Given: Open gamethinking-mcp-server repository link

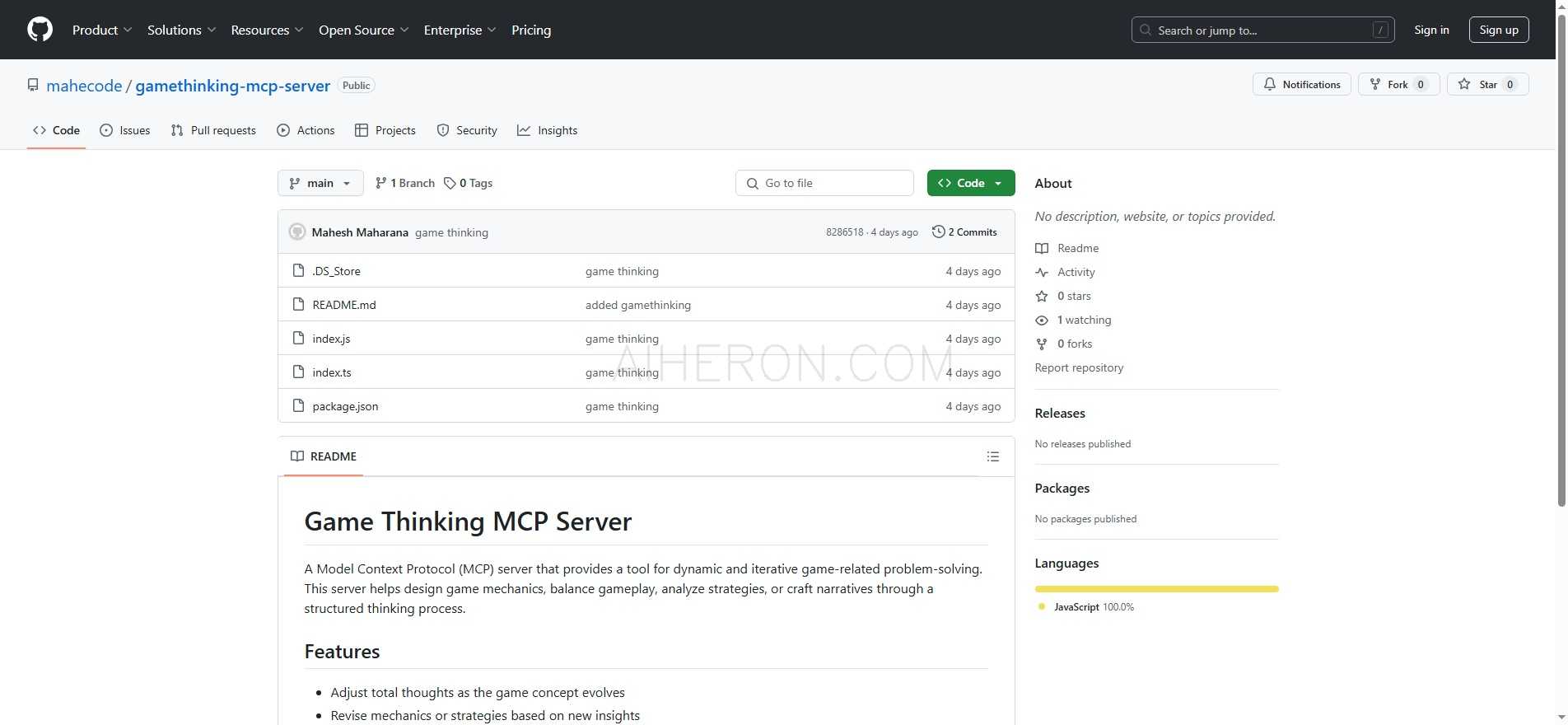Looking at the screenshot, I should (x=233, y=86).
